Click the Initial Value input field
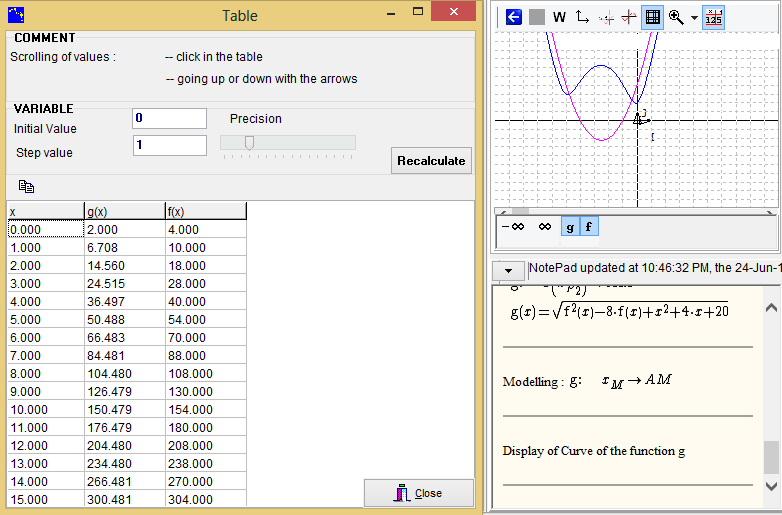The width and height of the screenshot is (782, 515). point(170,118)
